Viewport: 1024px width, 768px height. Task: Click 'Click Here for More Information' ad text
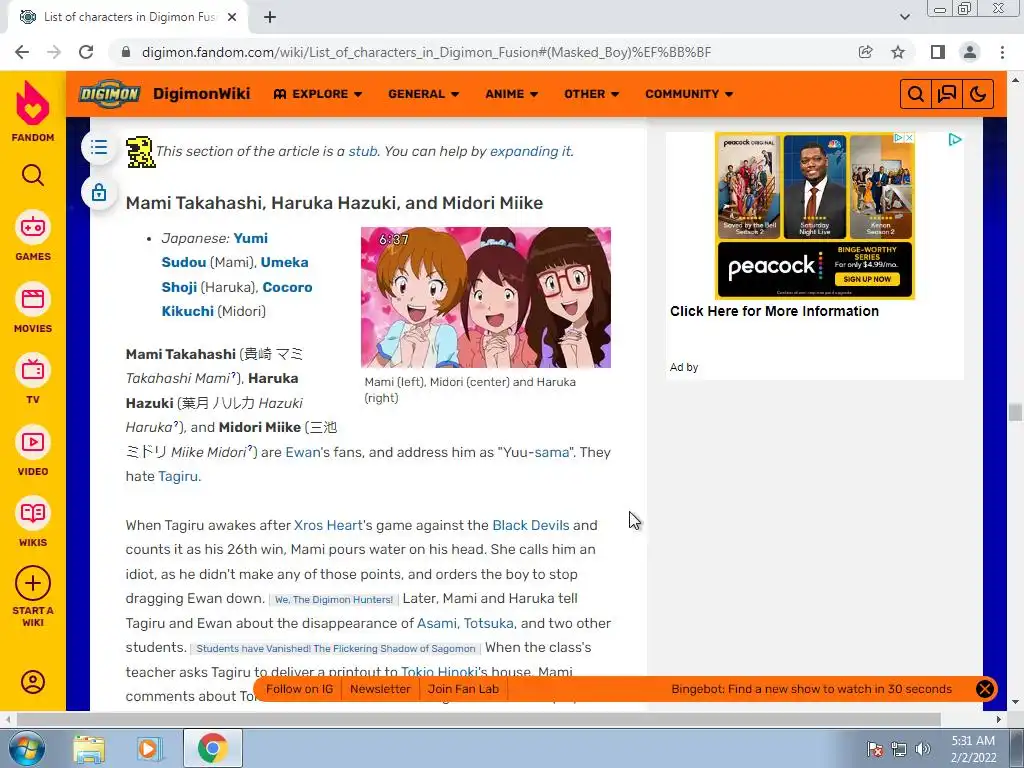tap(775, 312)
